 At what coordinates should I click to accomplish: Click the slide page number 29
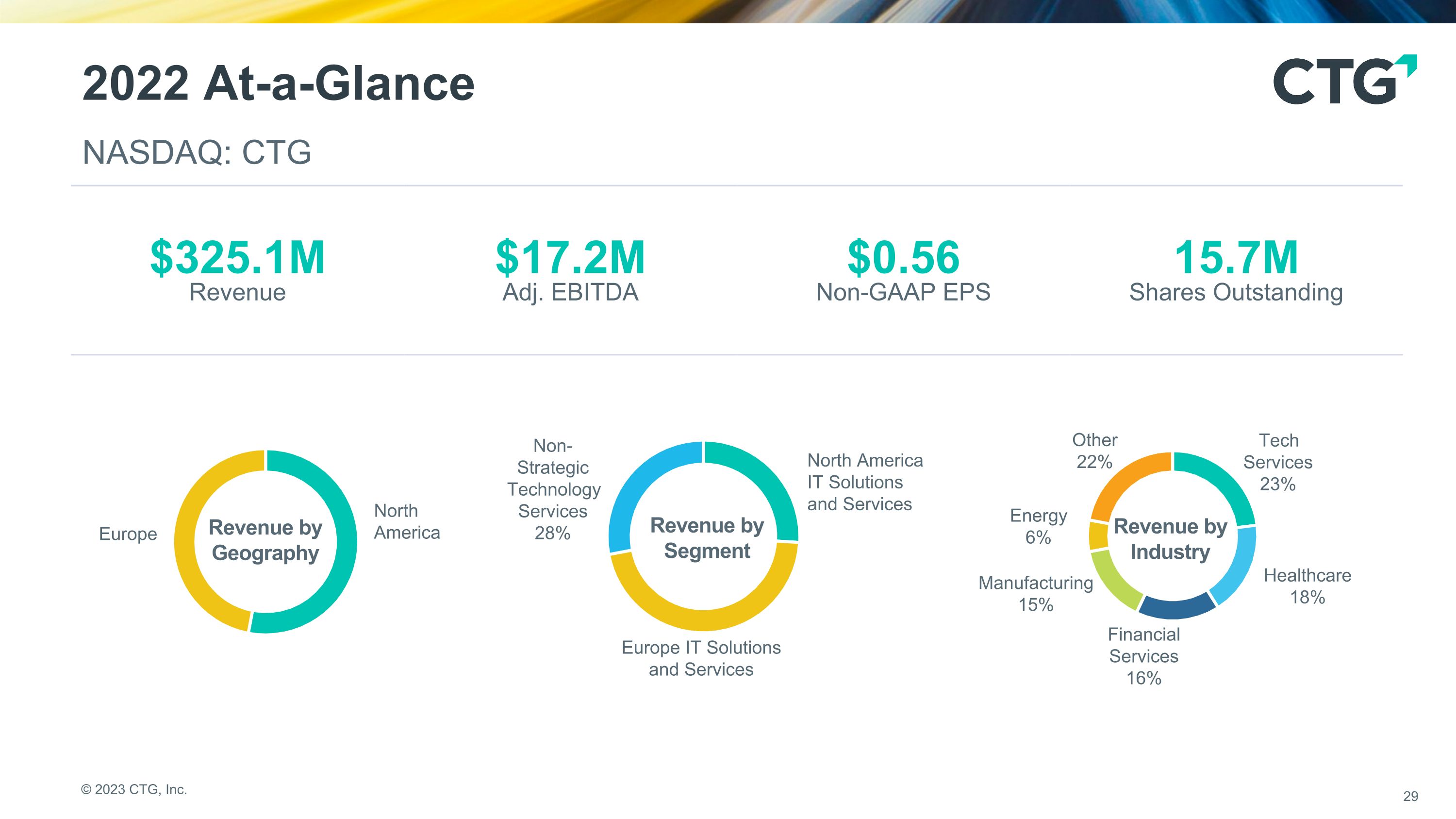1410,796
